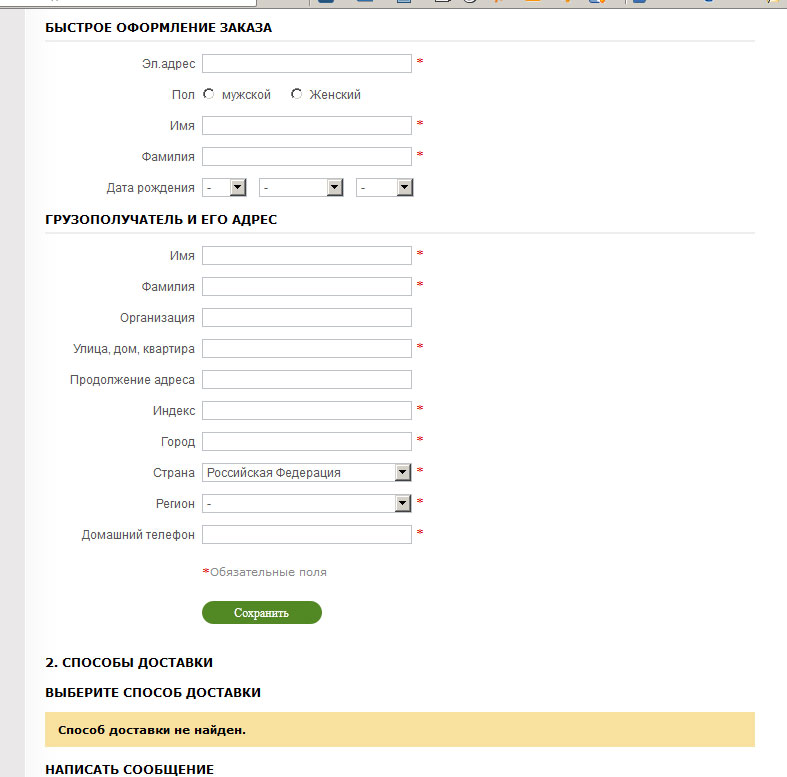787x777 pixels.
Task: Click Имя field in Грузополучатель и его адрес section
Action: pos(307,255)
